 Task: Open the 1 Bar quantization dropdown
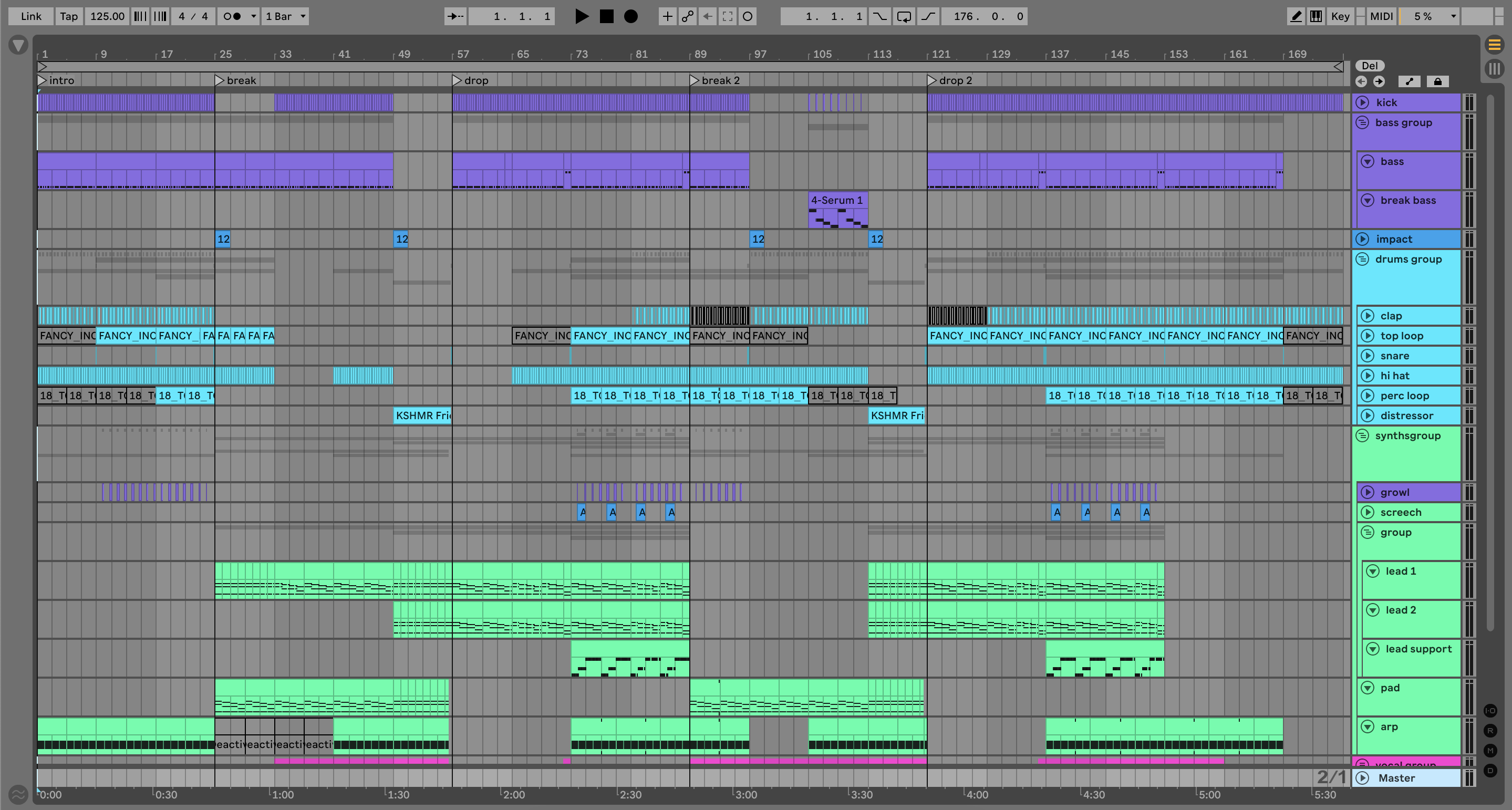point(285,16)
